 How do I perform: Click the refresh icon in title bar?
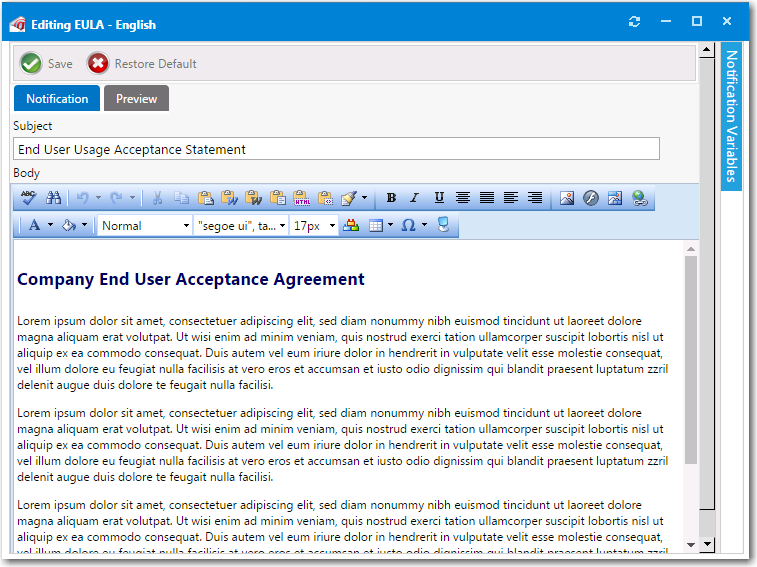[x=634, y=22]
